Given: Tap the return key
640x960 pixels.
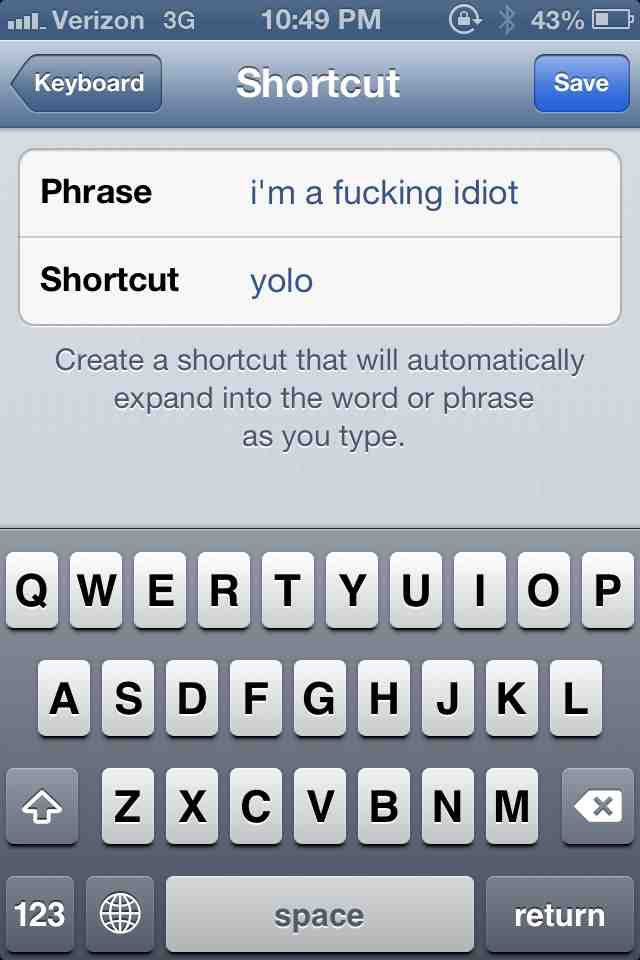Looking at the screenshot, I should pos(560,914).
